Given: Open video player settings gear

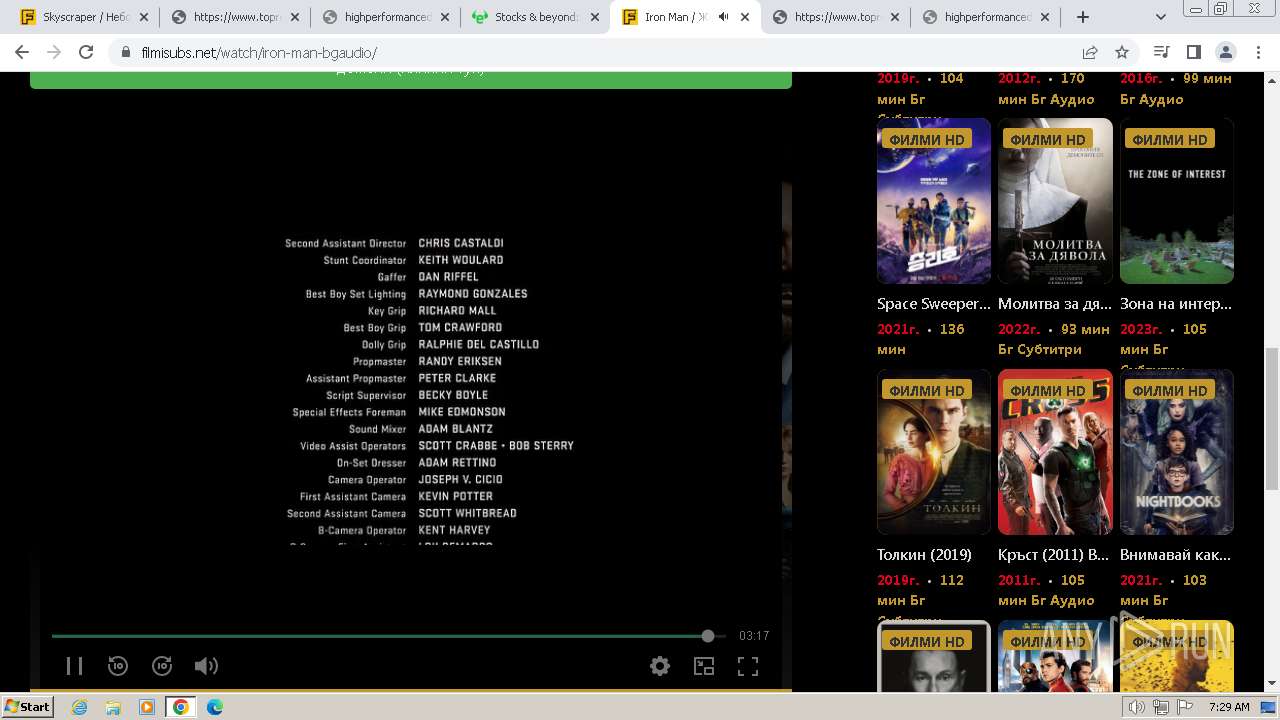Looking at the screenshot, I should click(660, 666).
